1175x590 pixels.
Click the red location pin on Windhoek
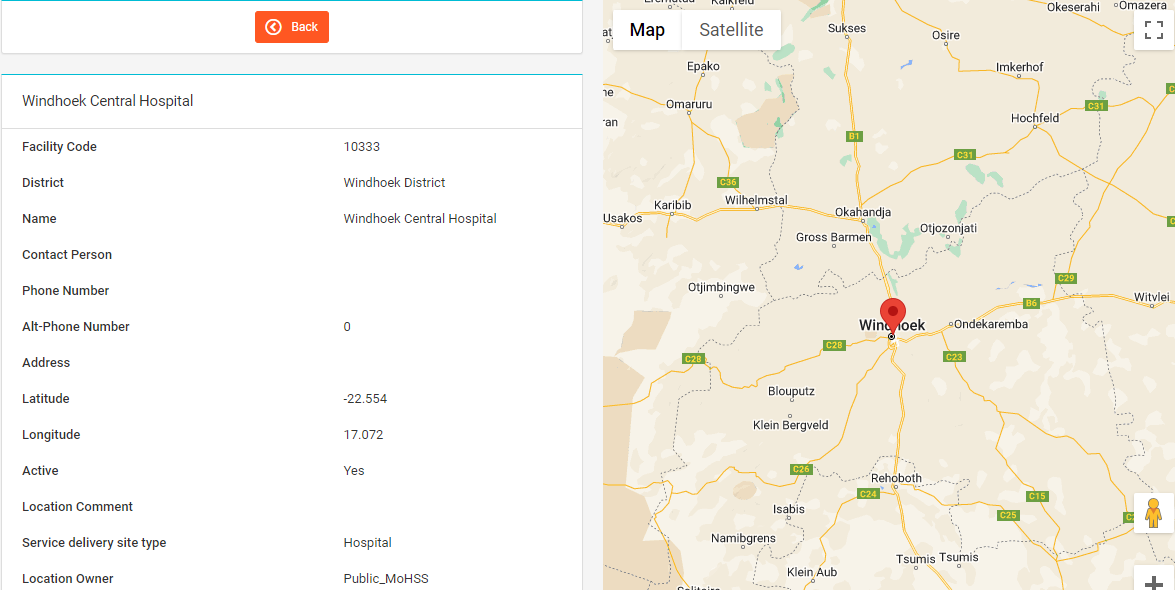click(x=892, y=314)
